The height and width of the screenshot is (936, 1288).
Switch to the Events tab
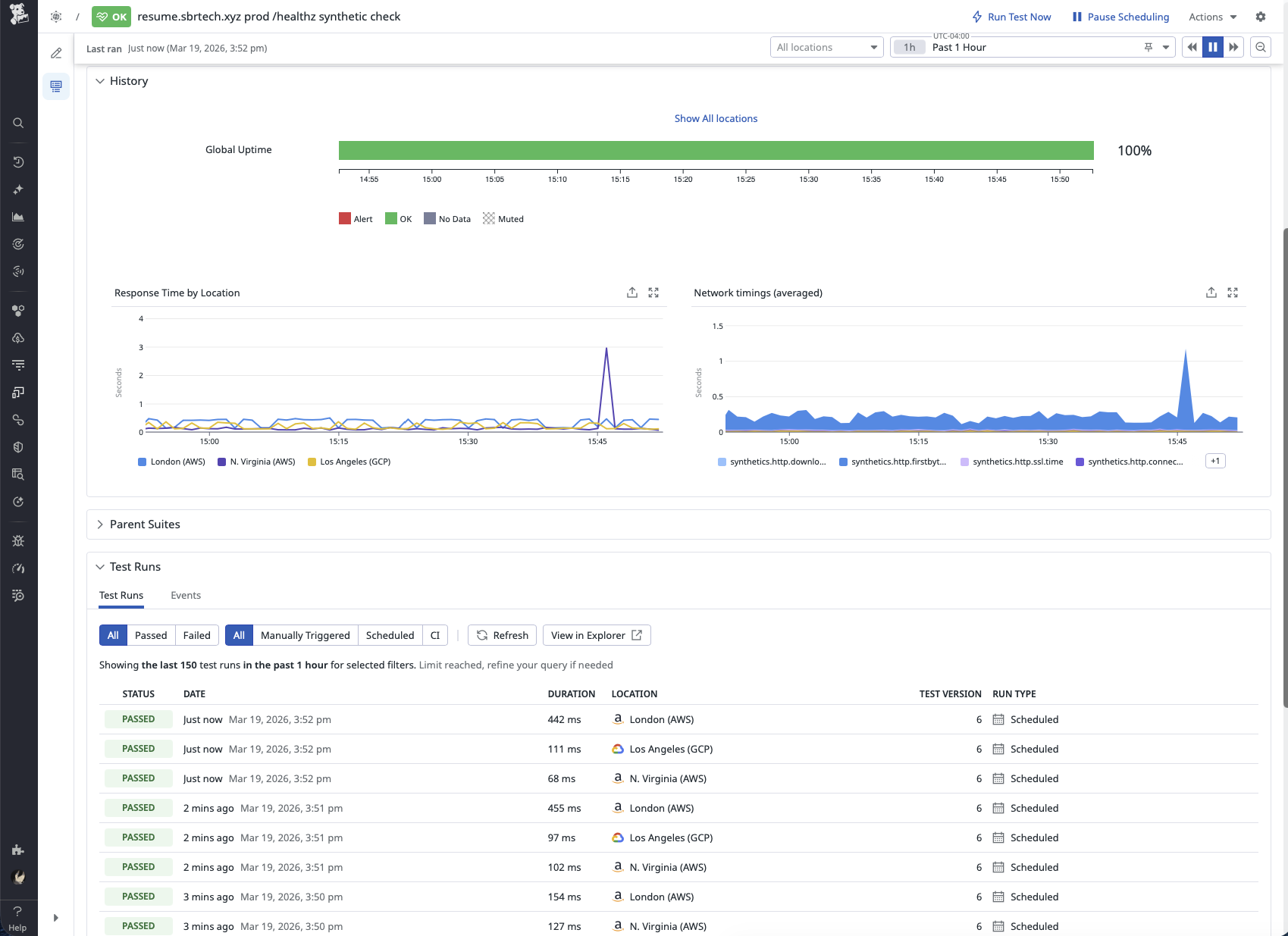pos(185,595)
